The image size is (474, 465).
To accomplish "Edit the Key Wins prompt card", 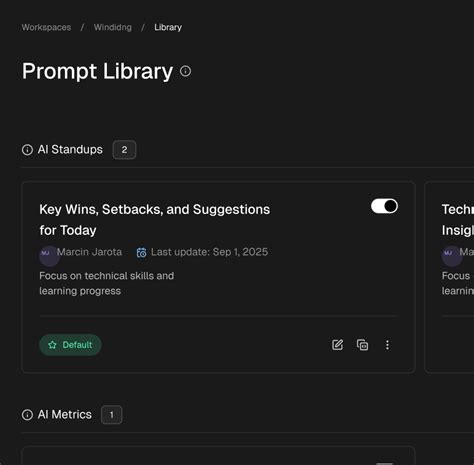I will point(337,345).
